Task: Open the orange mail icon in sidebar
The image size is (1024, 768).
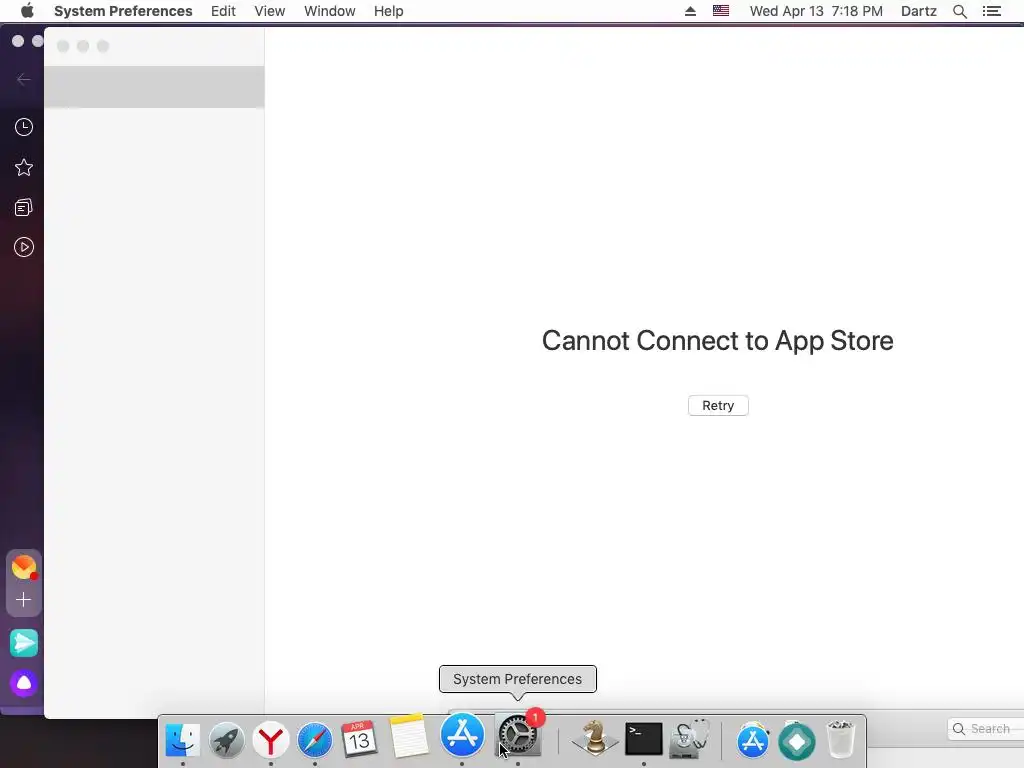Action: coord(24,567)
